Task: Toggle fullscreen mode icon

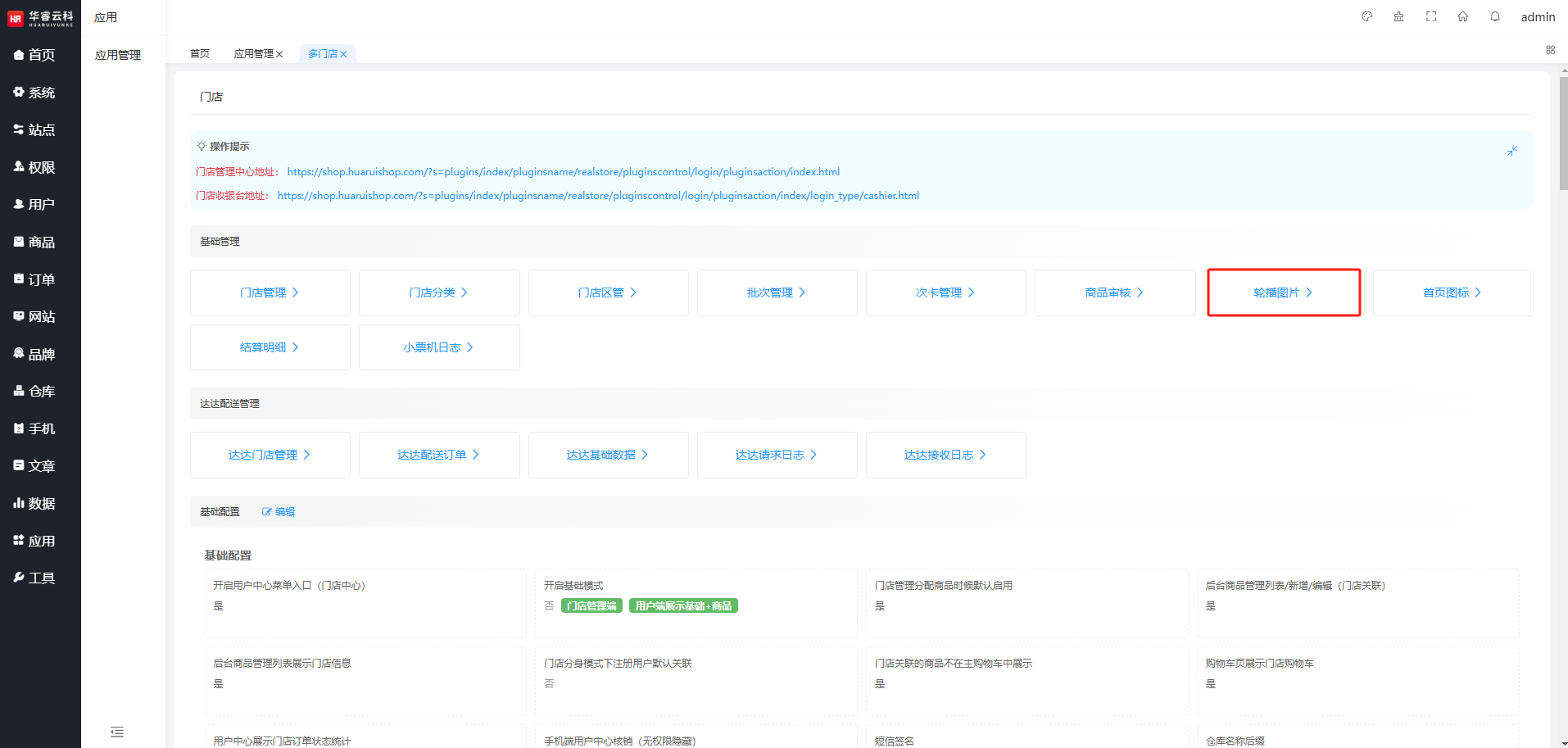Action: click(1431, 16)
